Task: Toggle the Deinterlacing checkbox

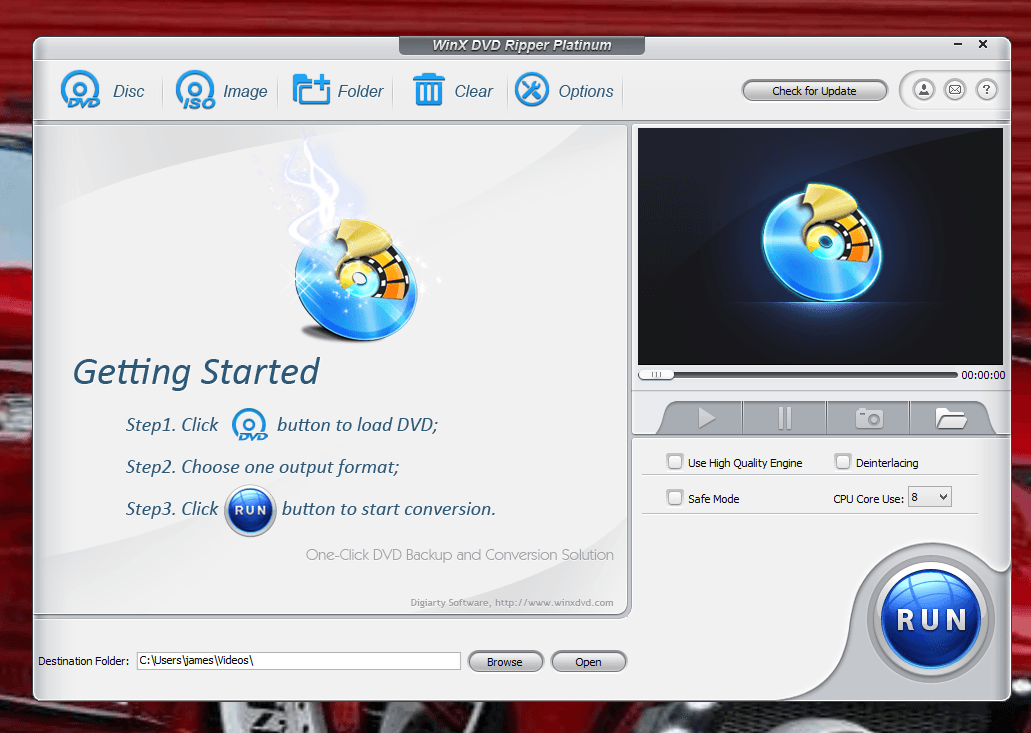Action: coord(843,462)
